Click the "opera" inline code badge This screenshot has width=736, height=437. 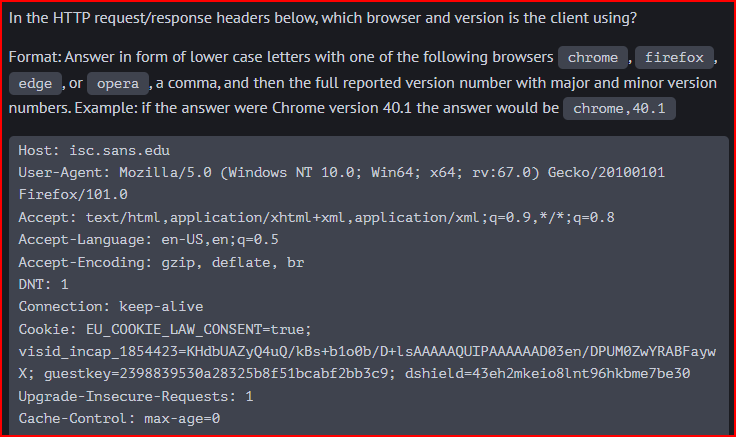118,84
